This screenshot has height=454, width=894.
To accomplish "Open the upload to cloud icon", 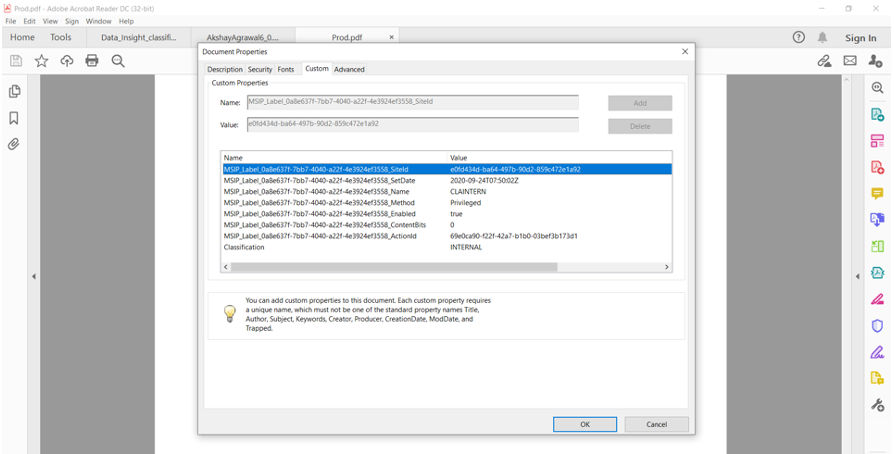I will (x=67, y=60).
